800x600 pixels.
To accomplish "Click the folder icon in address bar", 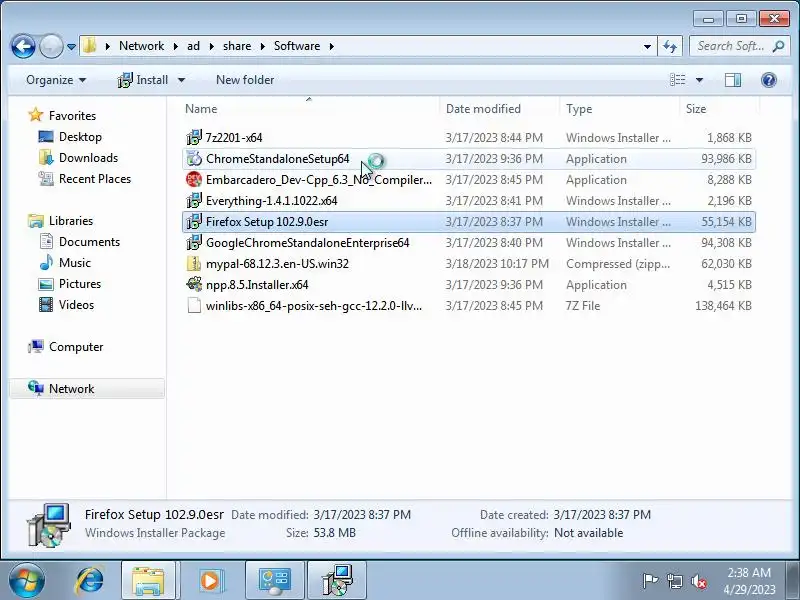I will tap(90, 46).
